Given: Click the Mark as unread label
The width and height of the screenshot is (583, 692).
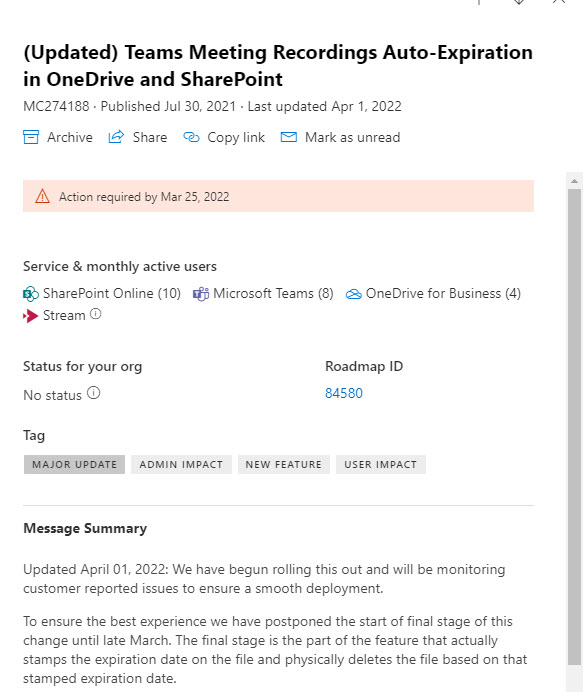Looking at the screenshot, I should click(353, 137).
